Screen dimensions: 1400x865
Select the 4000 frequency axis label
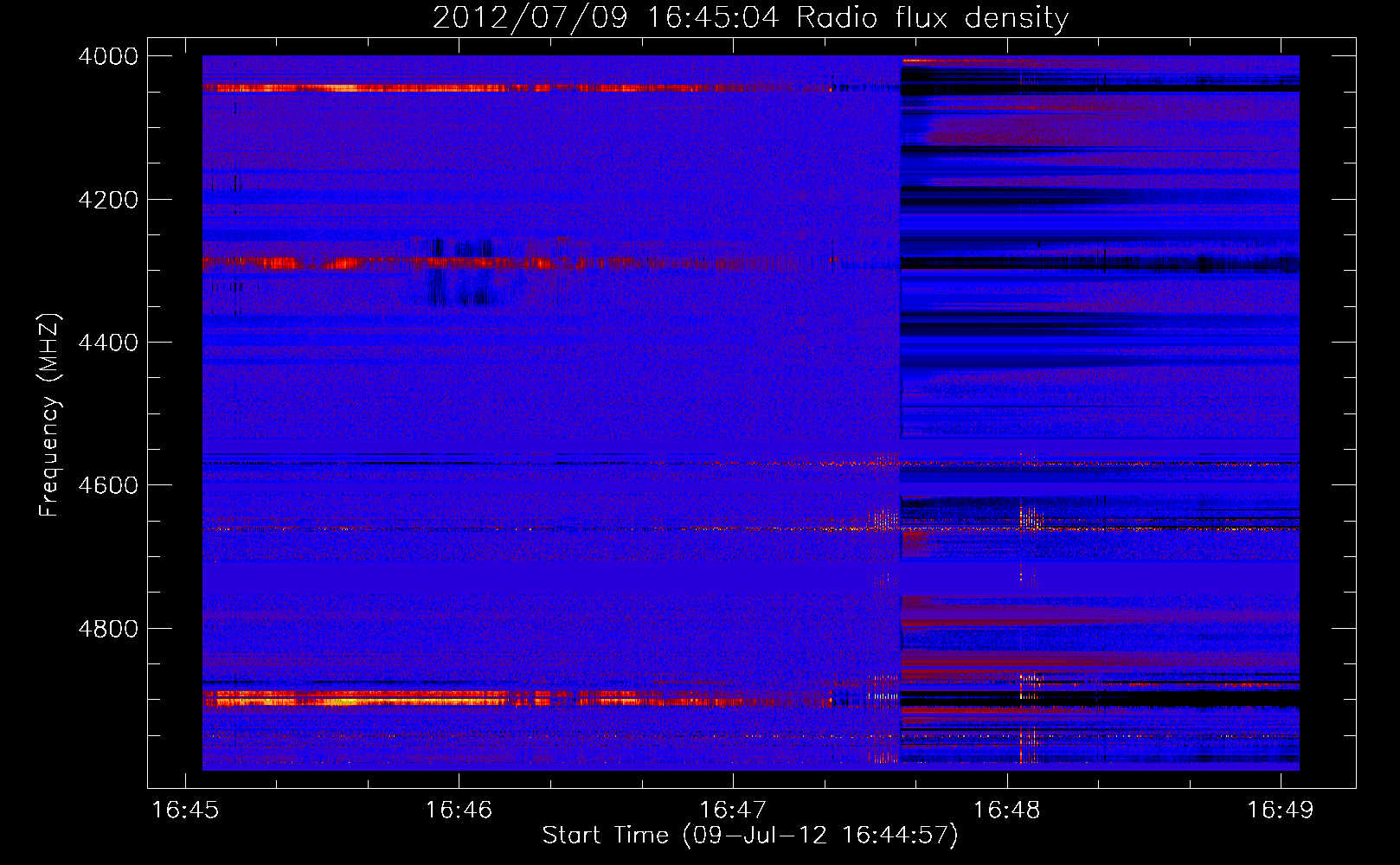(x=108, y=56)
